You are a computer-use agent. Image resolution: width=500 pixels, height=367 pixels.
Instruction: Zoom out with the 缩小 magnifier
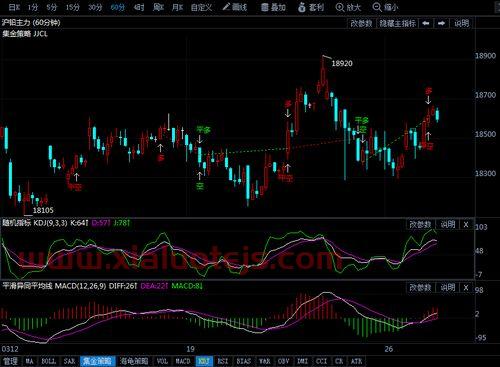point(385,7)
